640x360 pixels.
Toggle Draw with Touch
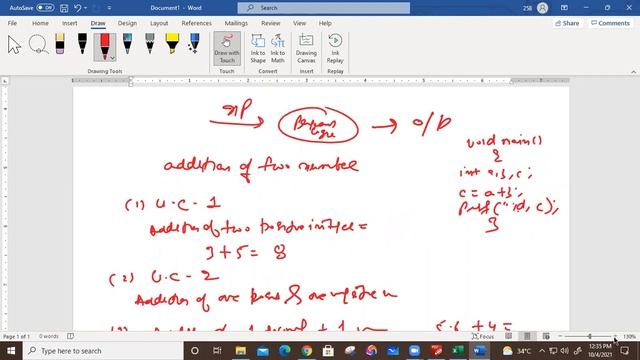(x=227, y=49)
